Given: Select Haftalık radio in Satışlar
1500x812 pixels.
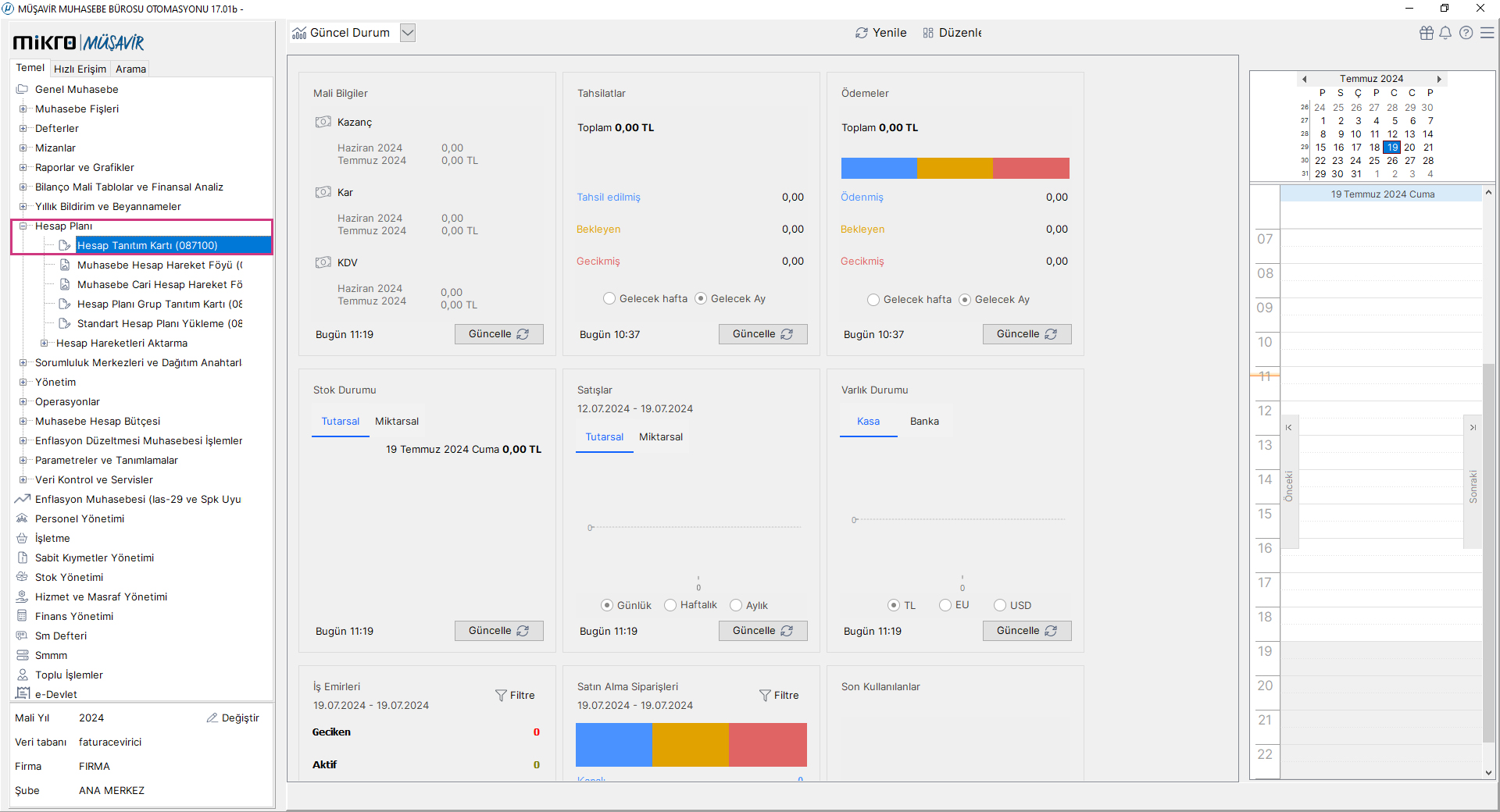Looking at the screenshot, I should (670, 605).
